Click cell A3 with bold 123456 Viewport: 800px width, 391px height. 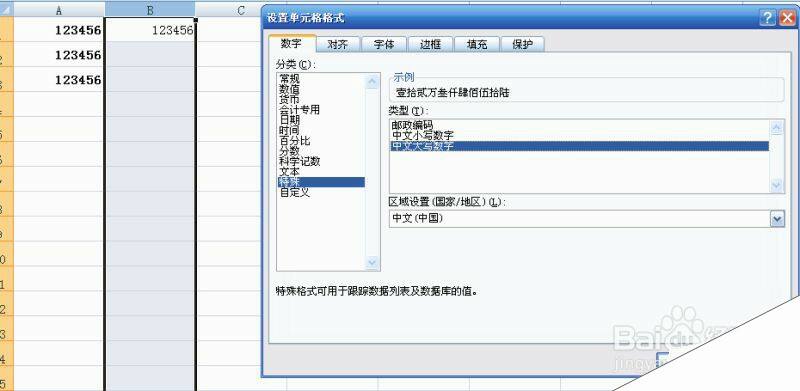pyautogui.click(x=59, y=79)
